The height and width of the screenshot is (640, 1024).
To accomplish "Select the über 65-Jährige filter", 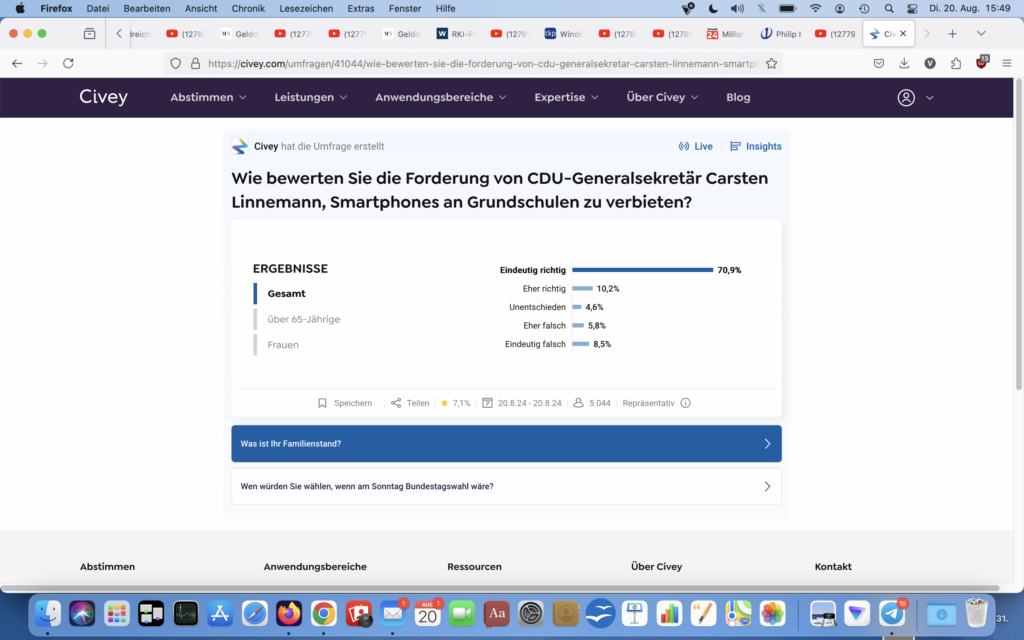I will click(303, 319).
